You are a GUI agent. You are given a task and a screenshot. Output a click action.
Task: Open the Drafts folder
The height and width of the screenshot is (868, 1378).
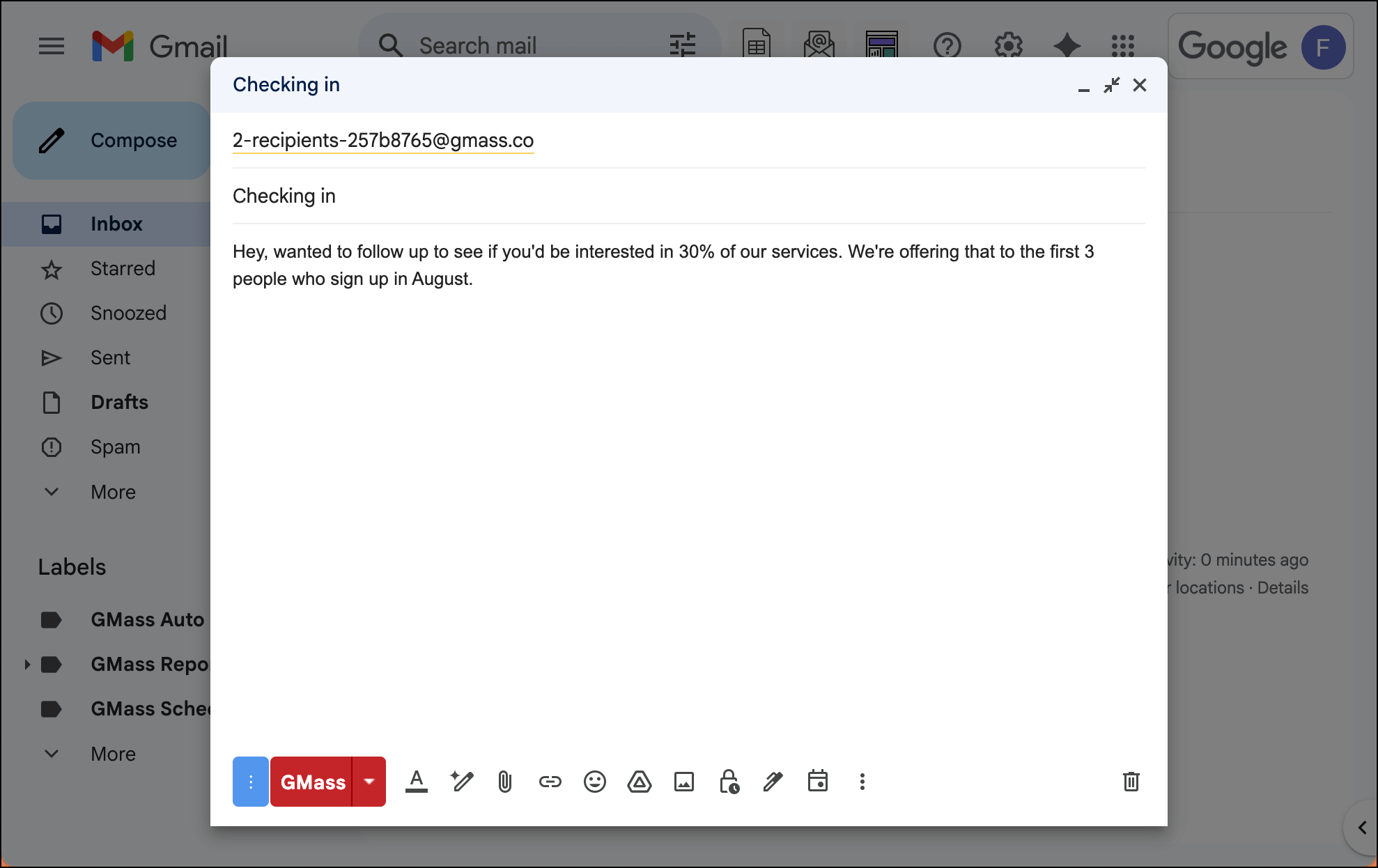coord(119,403)
